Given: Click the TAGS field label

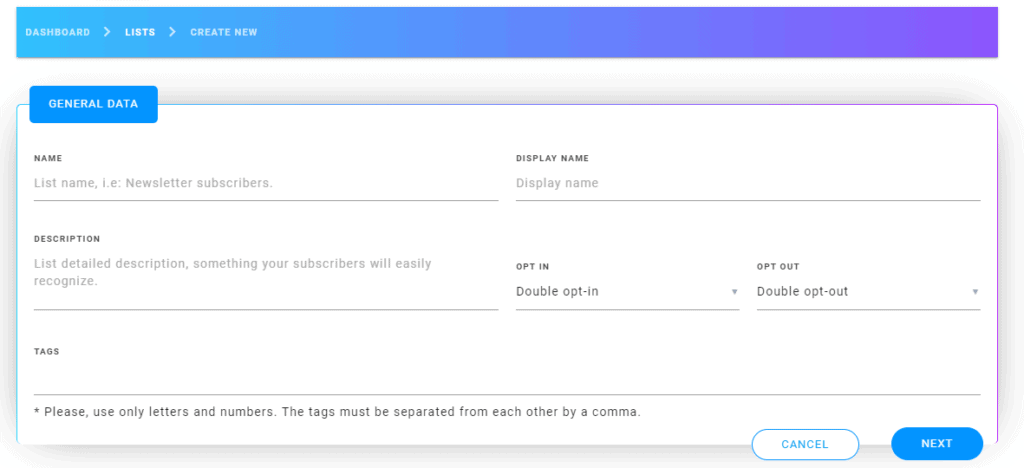Looking at the screenshot, I should [46, 351].
